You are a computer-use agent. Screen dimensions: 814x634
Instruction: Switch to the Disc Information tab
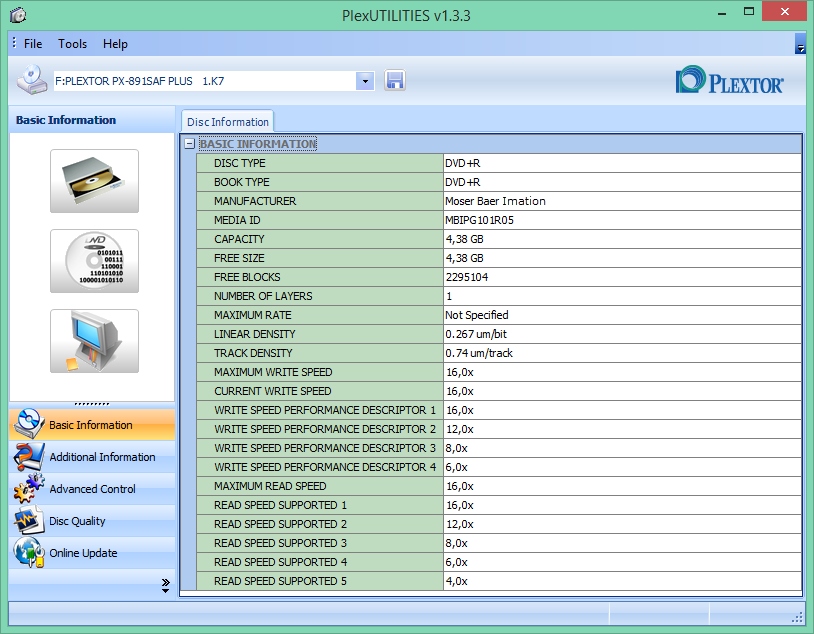click(x=227, y=122)
